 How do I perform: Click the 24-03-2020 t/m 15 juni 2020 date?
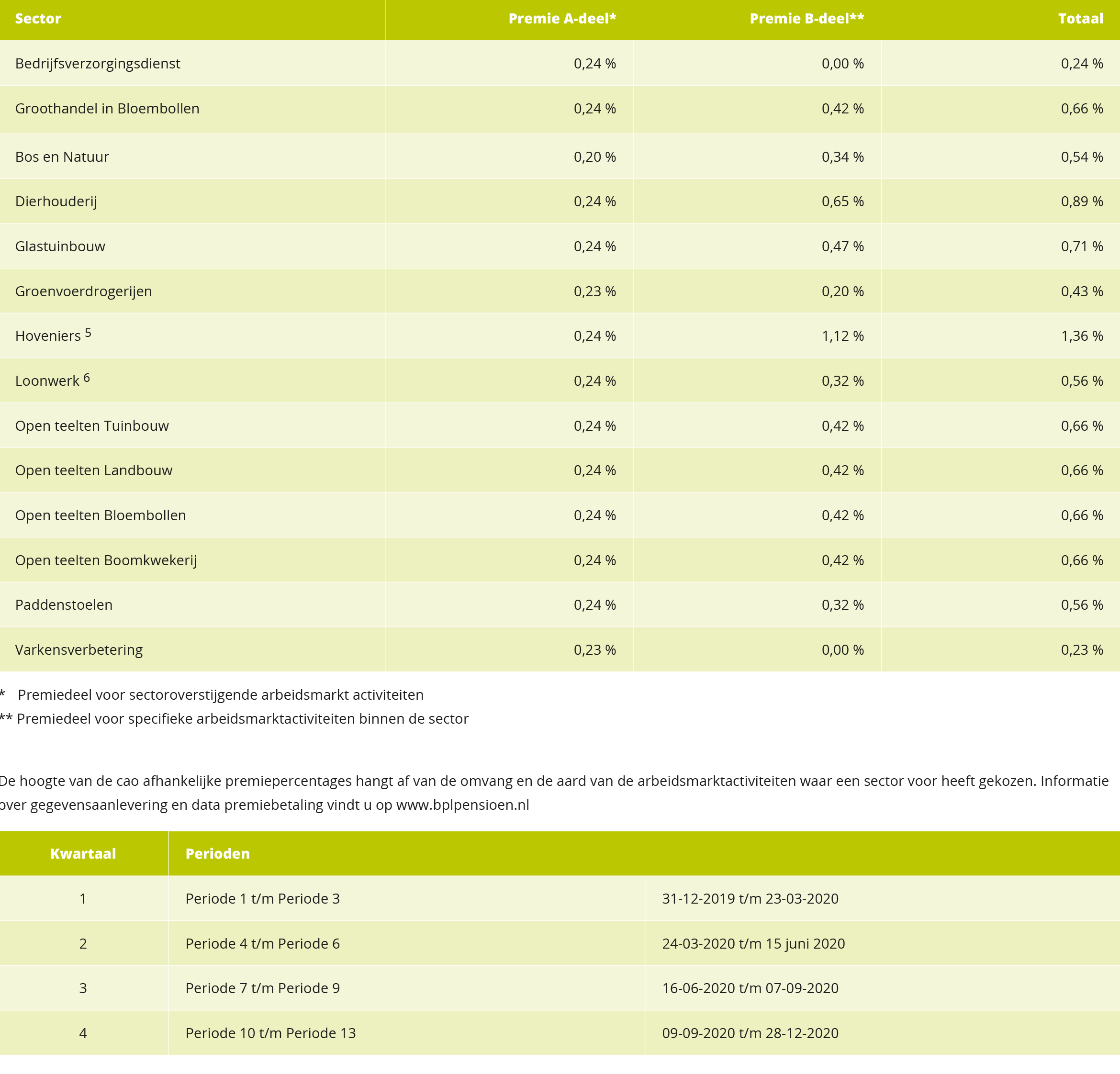(x=753, y=944)
